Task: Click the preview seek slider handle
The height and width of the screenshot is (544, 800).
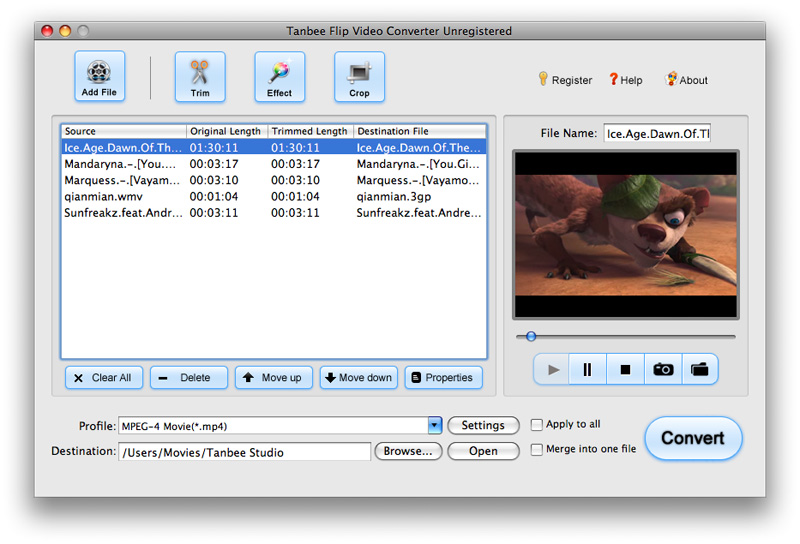Action: (531, 336)
